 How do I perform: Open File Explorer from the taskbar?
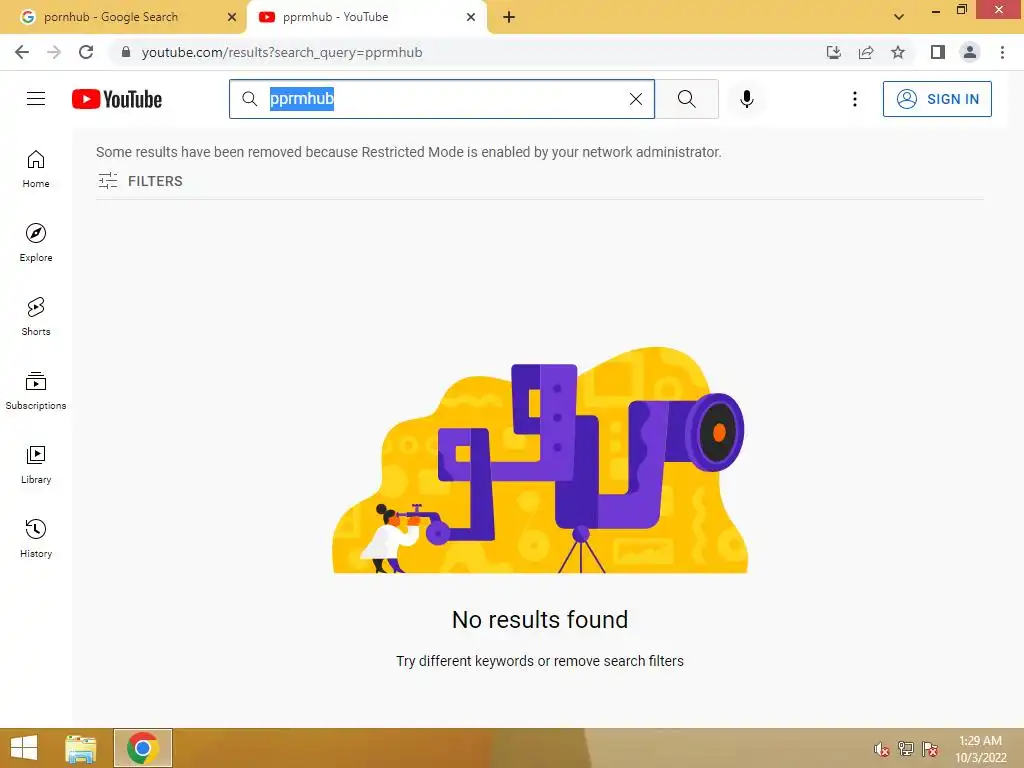point(80,748)
